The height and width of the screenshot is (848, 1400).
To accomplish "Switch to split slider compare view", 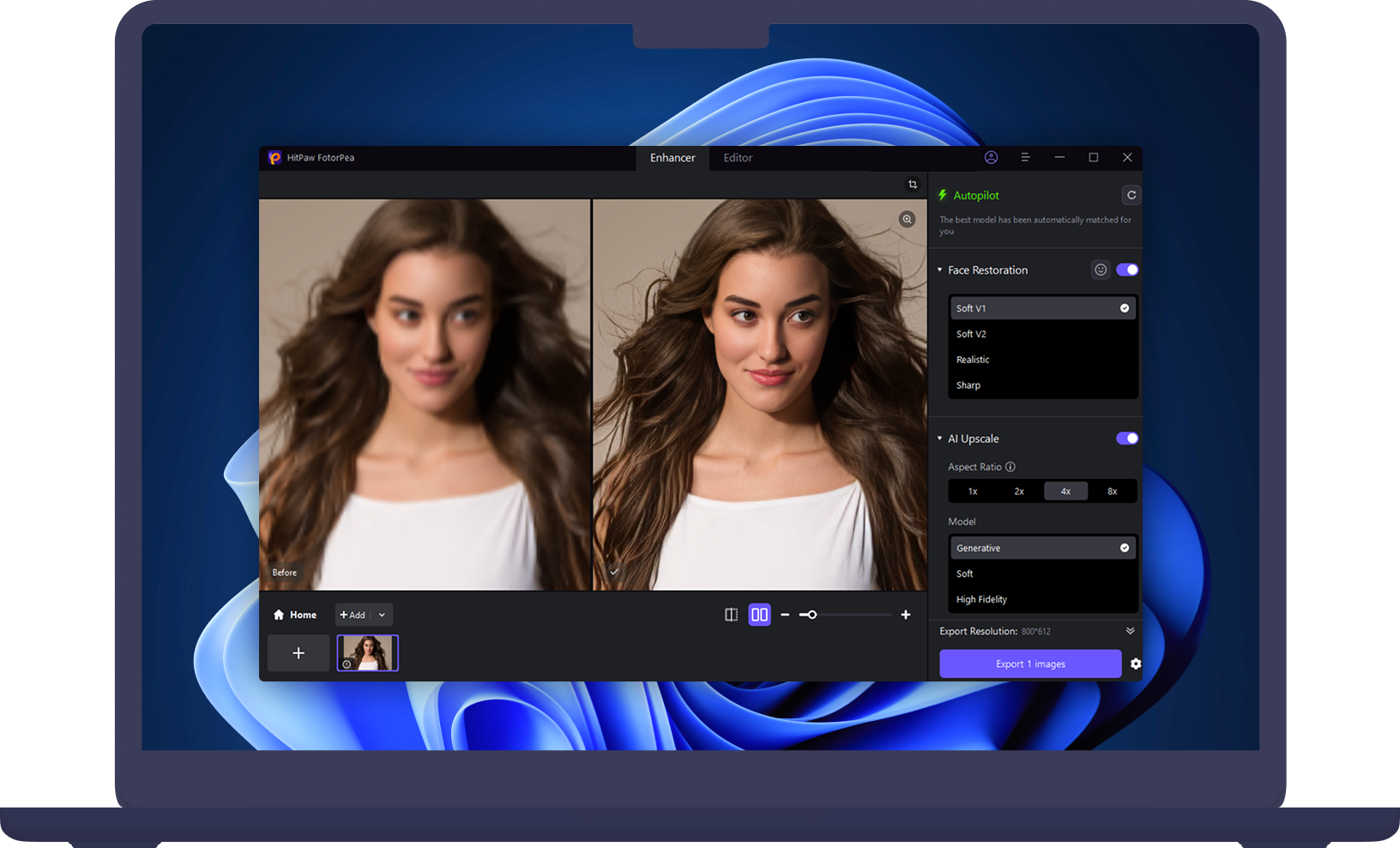I will click(x=731, y=615).
